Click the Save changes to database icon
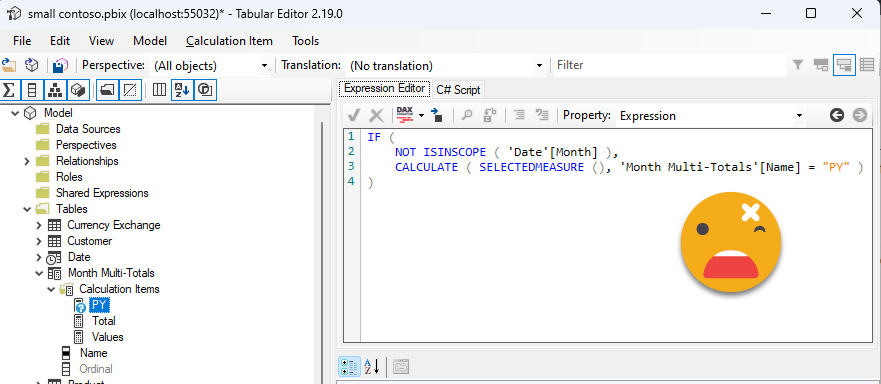Image resolution: width=881 pixels, height=384 pixels. (60, 65)
